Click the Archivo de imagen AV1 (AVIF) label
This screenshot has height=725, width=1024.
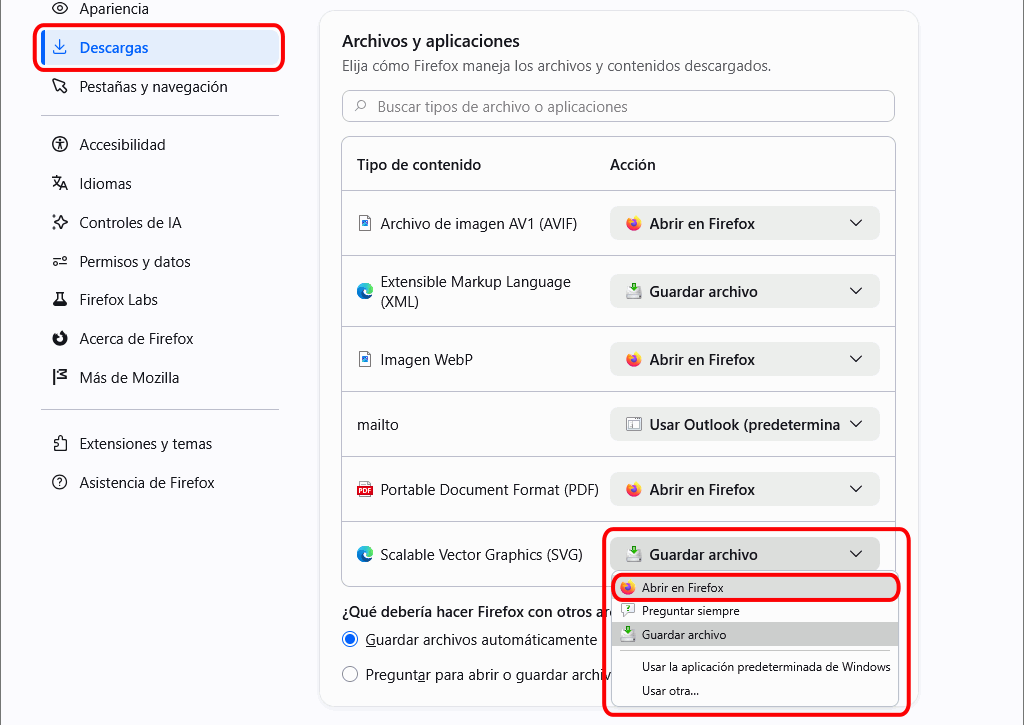point(479,223)
